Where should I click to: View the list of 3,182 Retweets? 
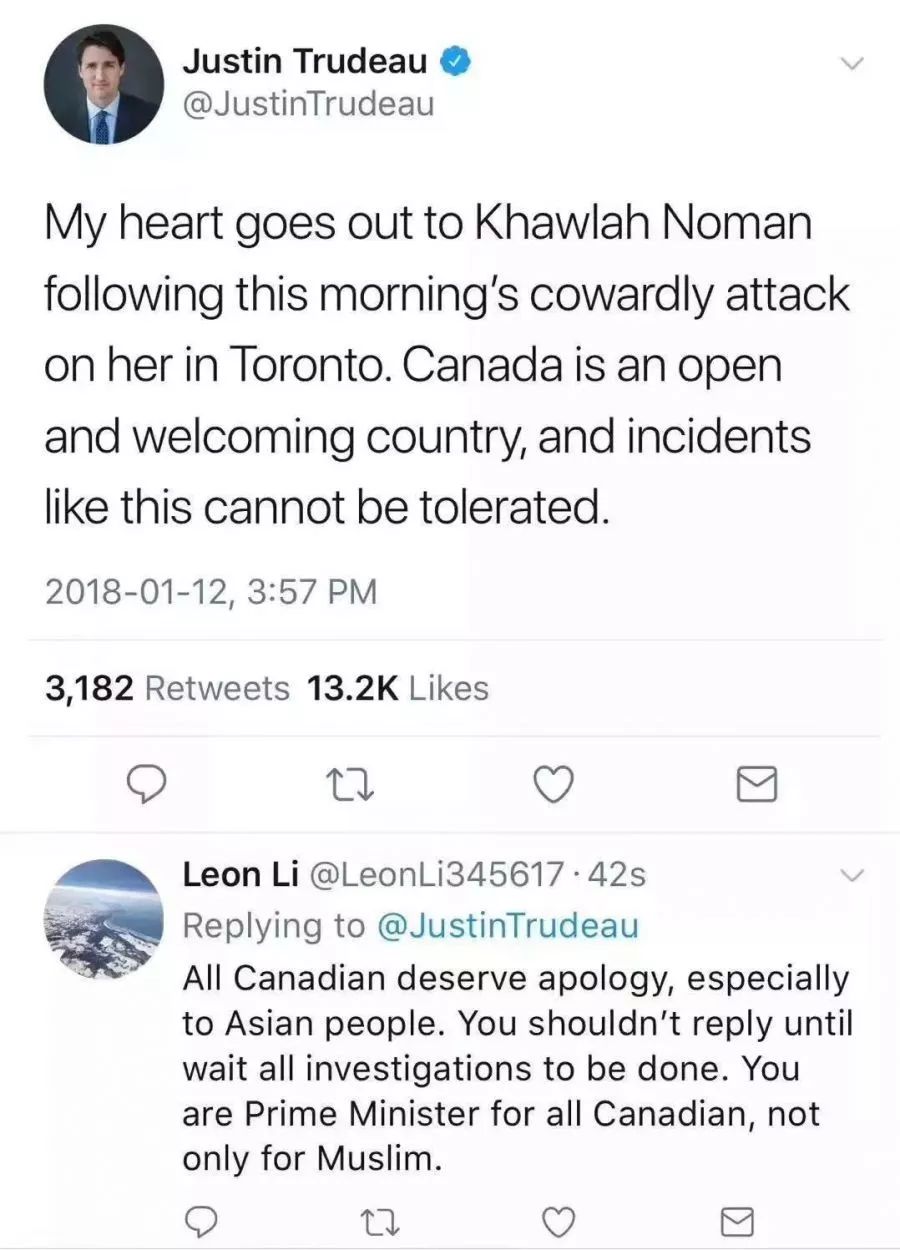point(168,689)
